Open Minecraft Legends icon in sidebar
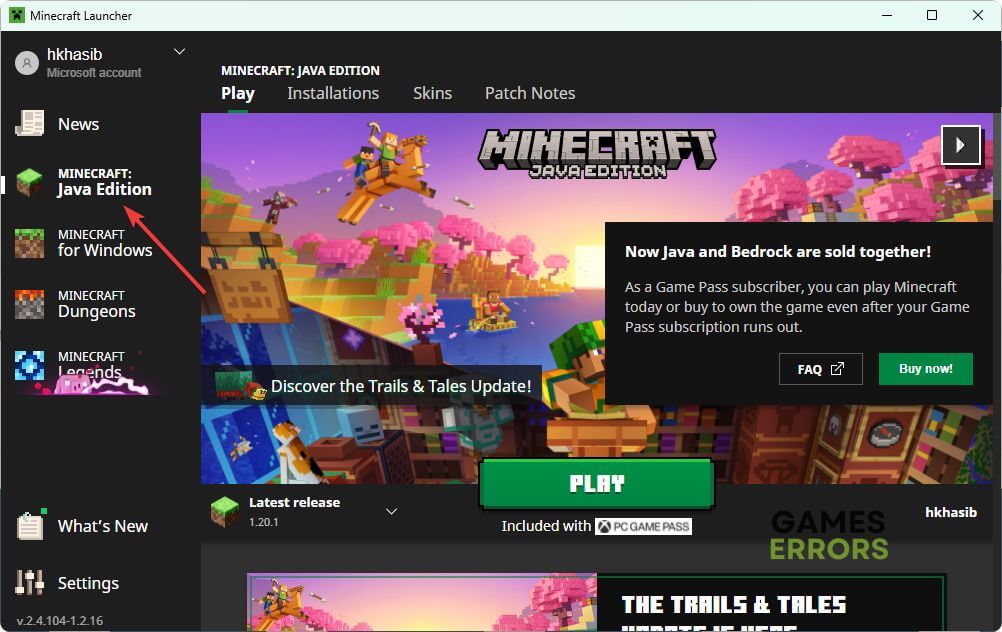This screenshot has width=1002, height=632. [x=30, y=365]
